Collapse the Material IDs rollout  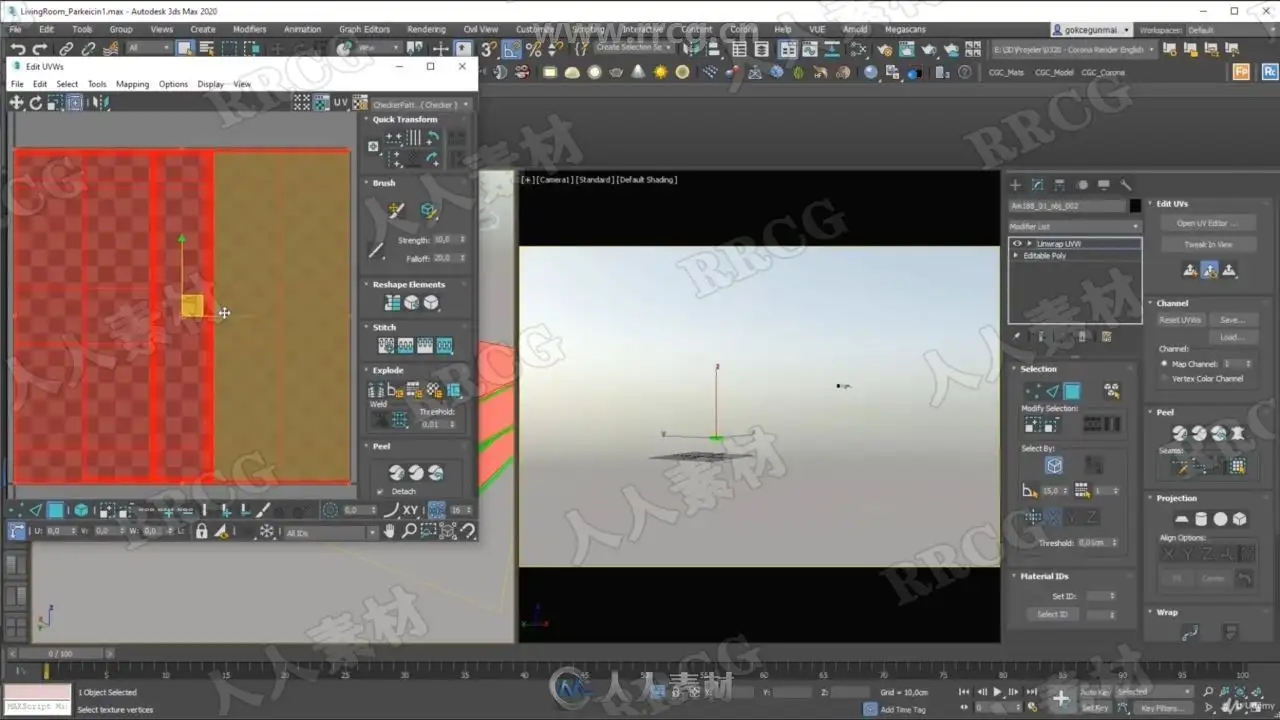coord(1044,576)
